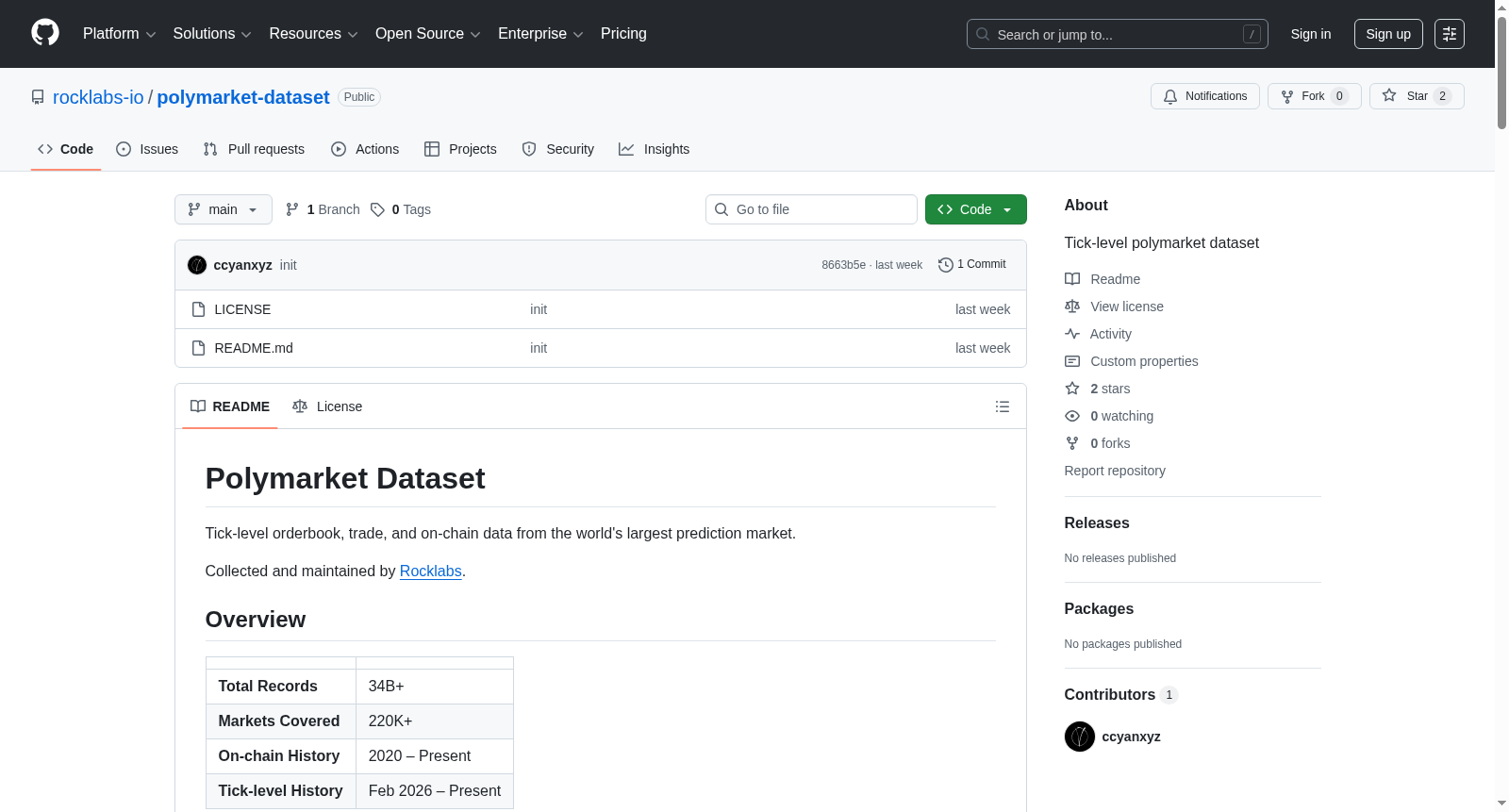Click the star icon beside 2 stars

[x=1072, y=389]
